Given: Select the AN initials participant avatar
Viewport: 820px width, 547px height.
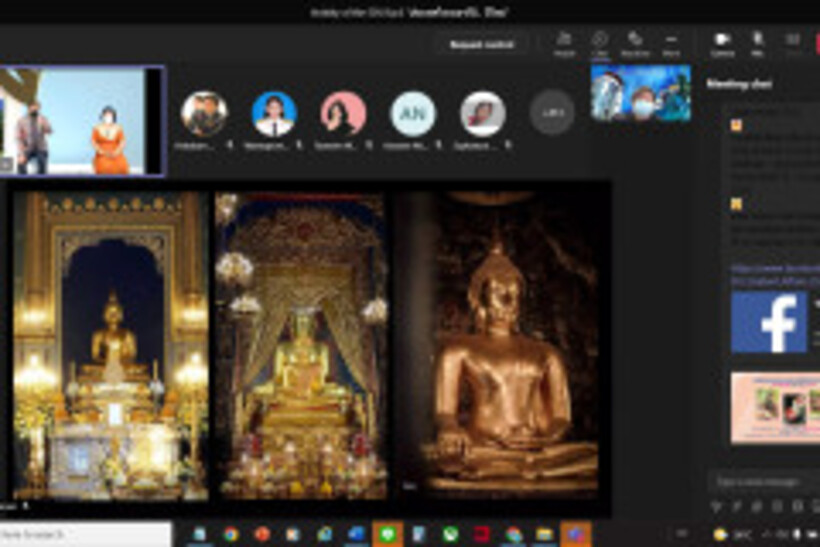Looking at the screenshot, I should click(x=413, y=113).
